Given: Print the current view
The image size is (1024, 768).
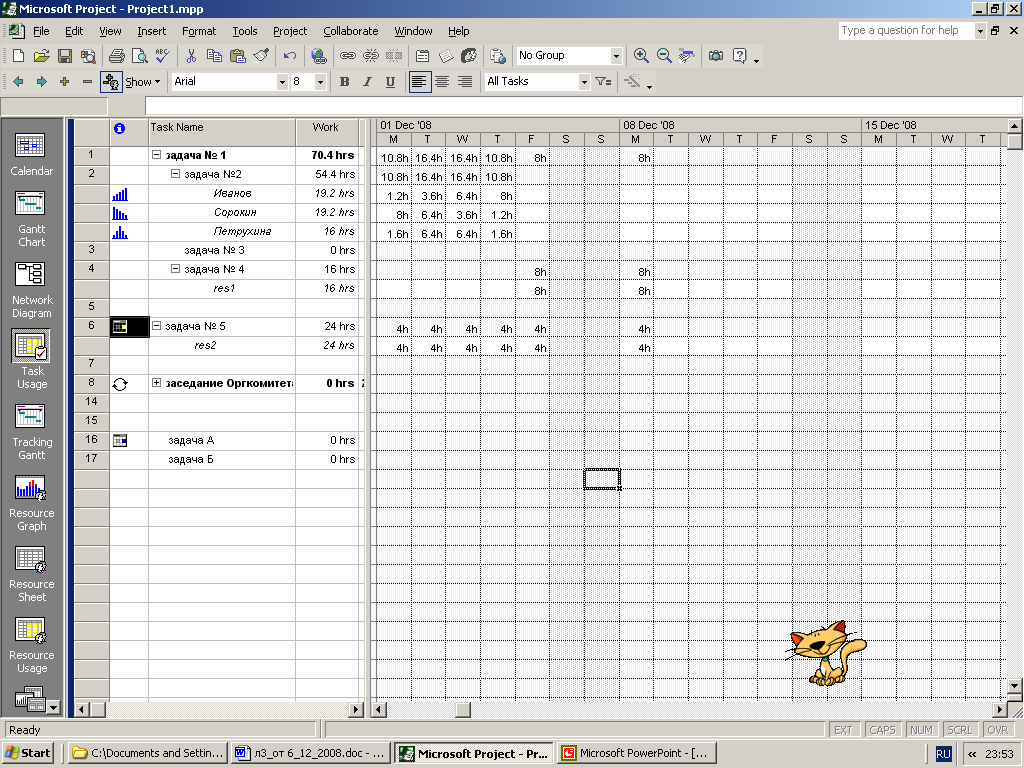Looking at the screenshot, I should [116, 56].
